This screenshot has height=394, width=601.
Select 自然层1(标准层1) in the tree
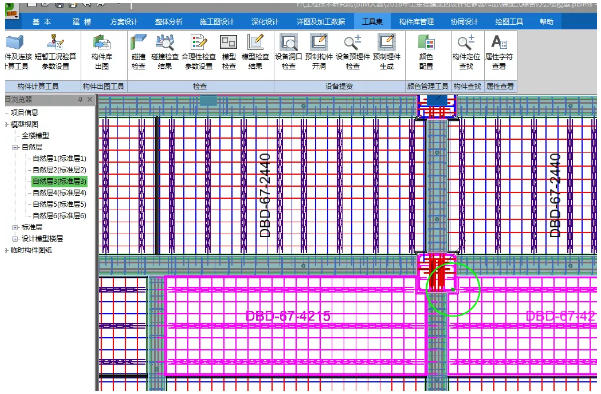(x=59, y=158)
